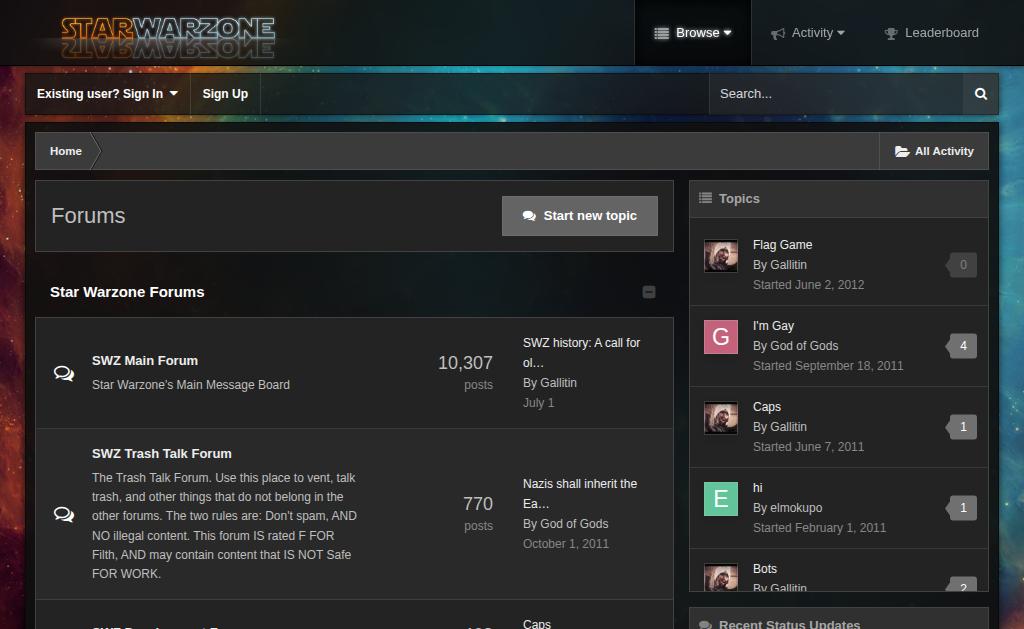
Task: Click the Browse list icon
Action: click(662, 33)
